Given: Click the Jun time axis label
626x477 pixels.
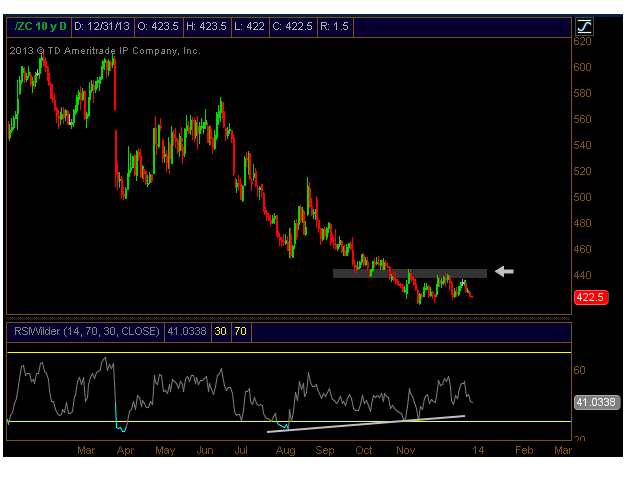Looking at the screenshot, I should [205, 450].
